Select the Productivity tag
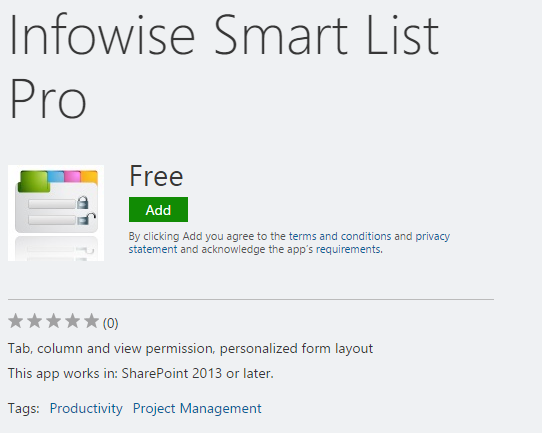Image resolution: width=542 pixels, height=433 pixels. point(86,408)
